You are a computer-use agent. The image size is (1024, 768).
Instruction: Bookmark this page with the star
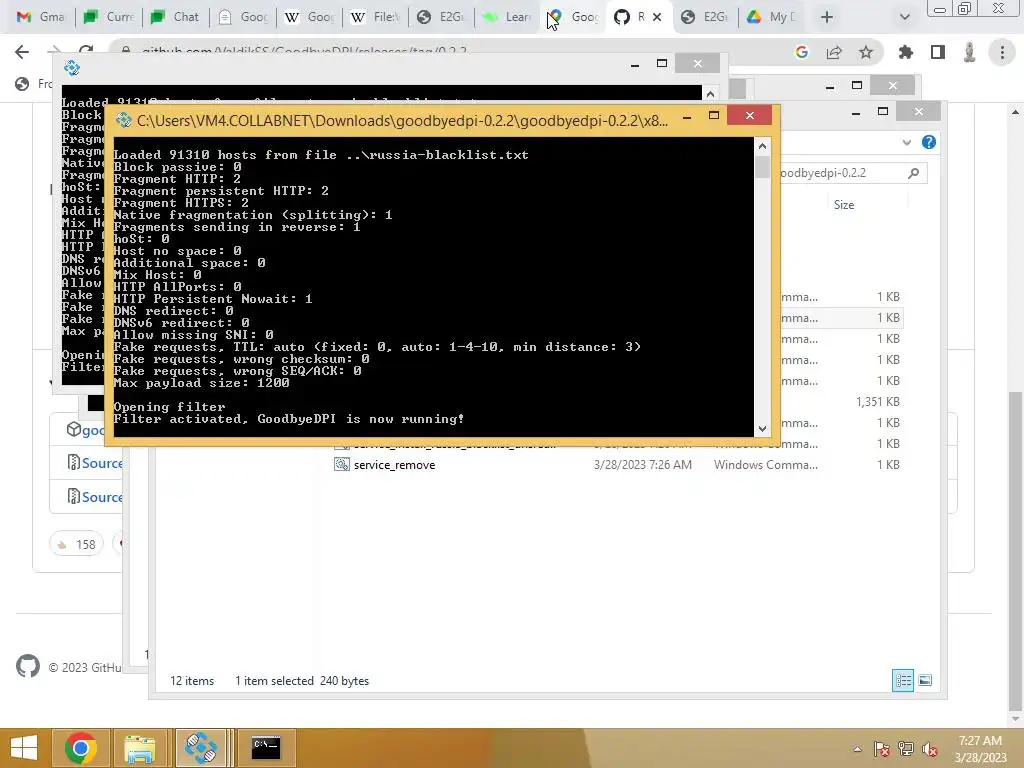(866, 52)
